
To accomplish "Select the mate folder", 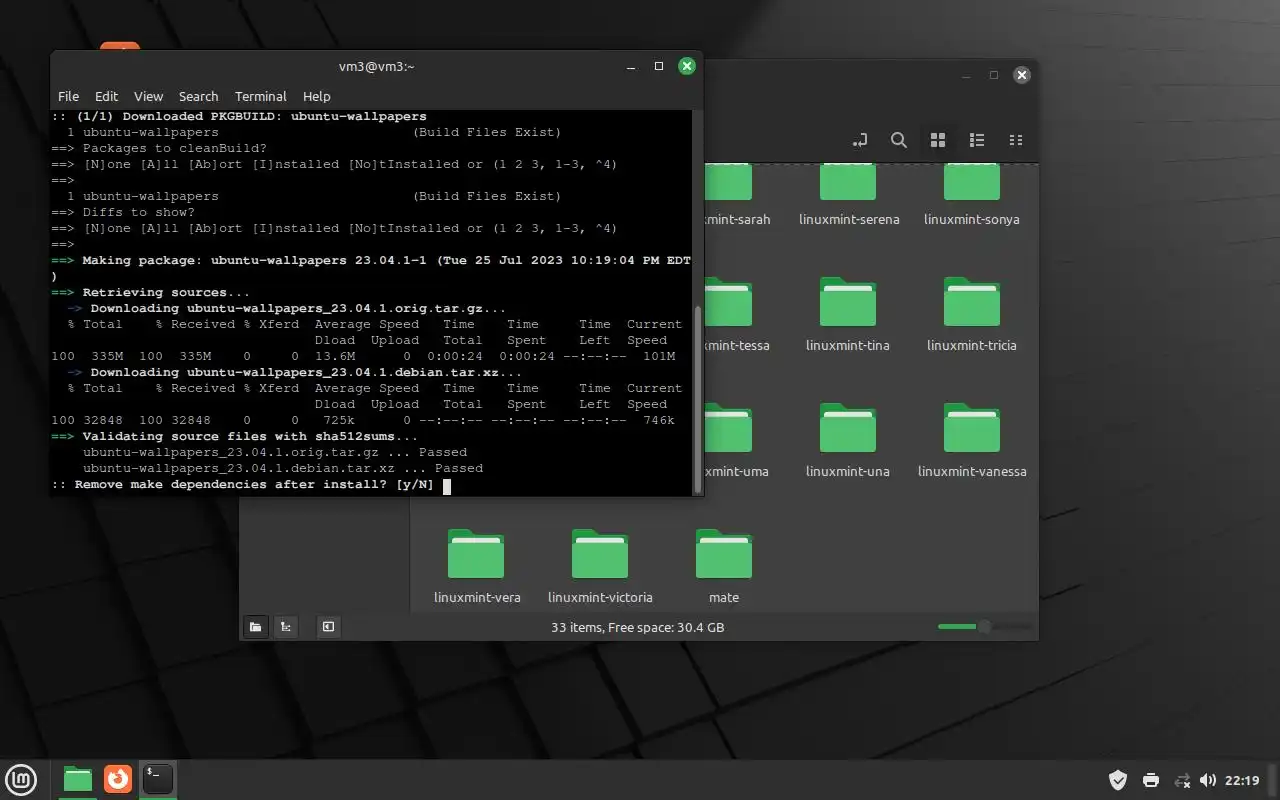I will point(724,567).
